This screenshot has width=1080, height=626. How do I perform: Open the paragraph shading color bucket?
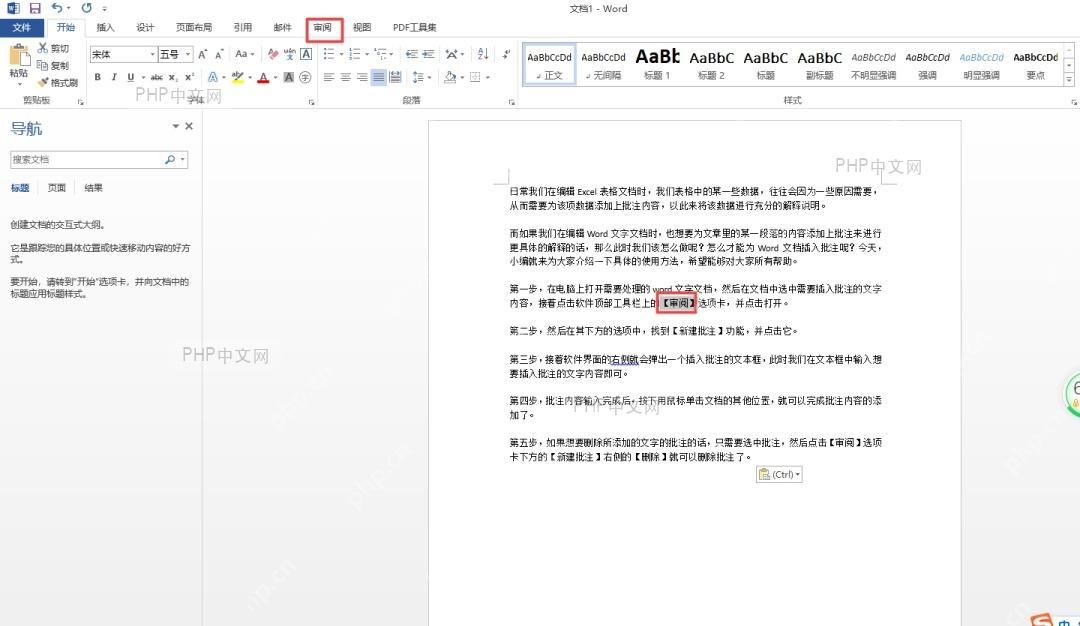pyautogui.click(x=450, y=77)
